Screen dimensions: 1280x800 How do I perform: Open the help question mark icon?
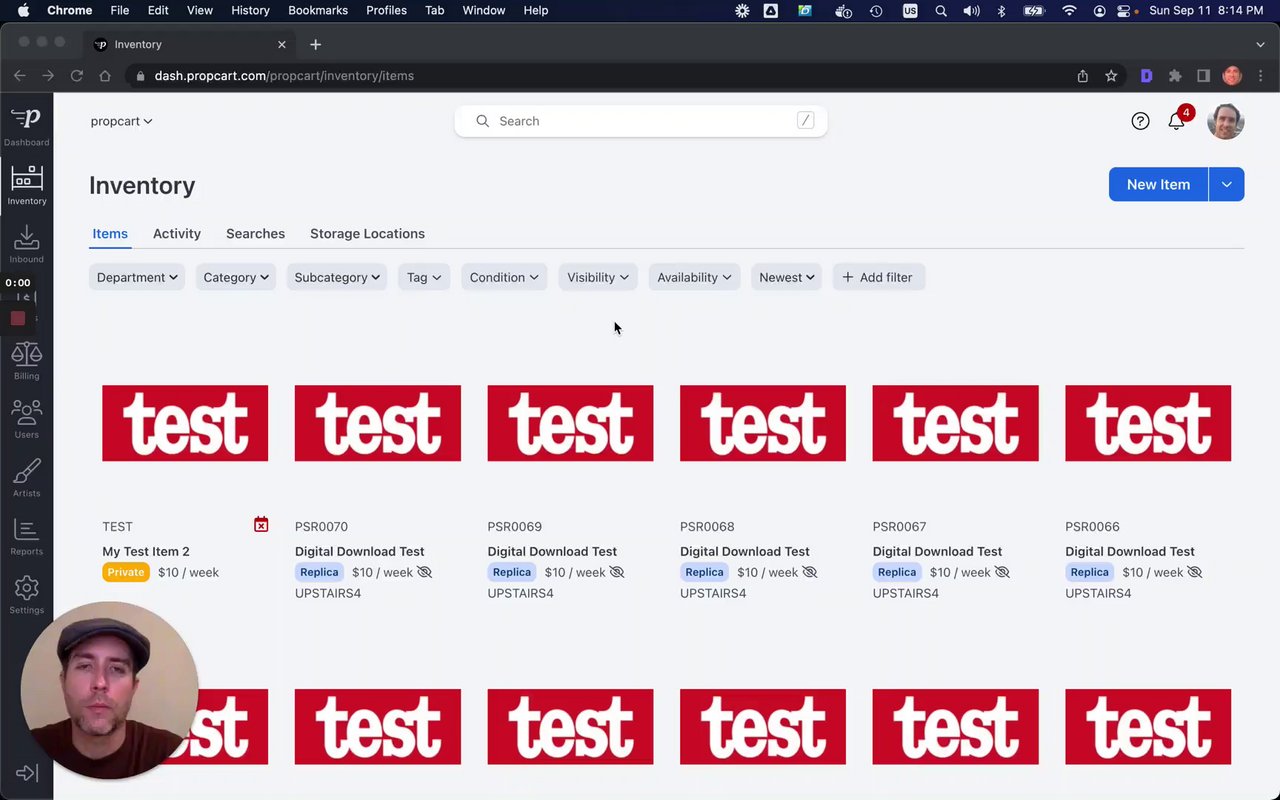[x=1140, y=121]
